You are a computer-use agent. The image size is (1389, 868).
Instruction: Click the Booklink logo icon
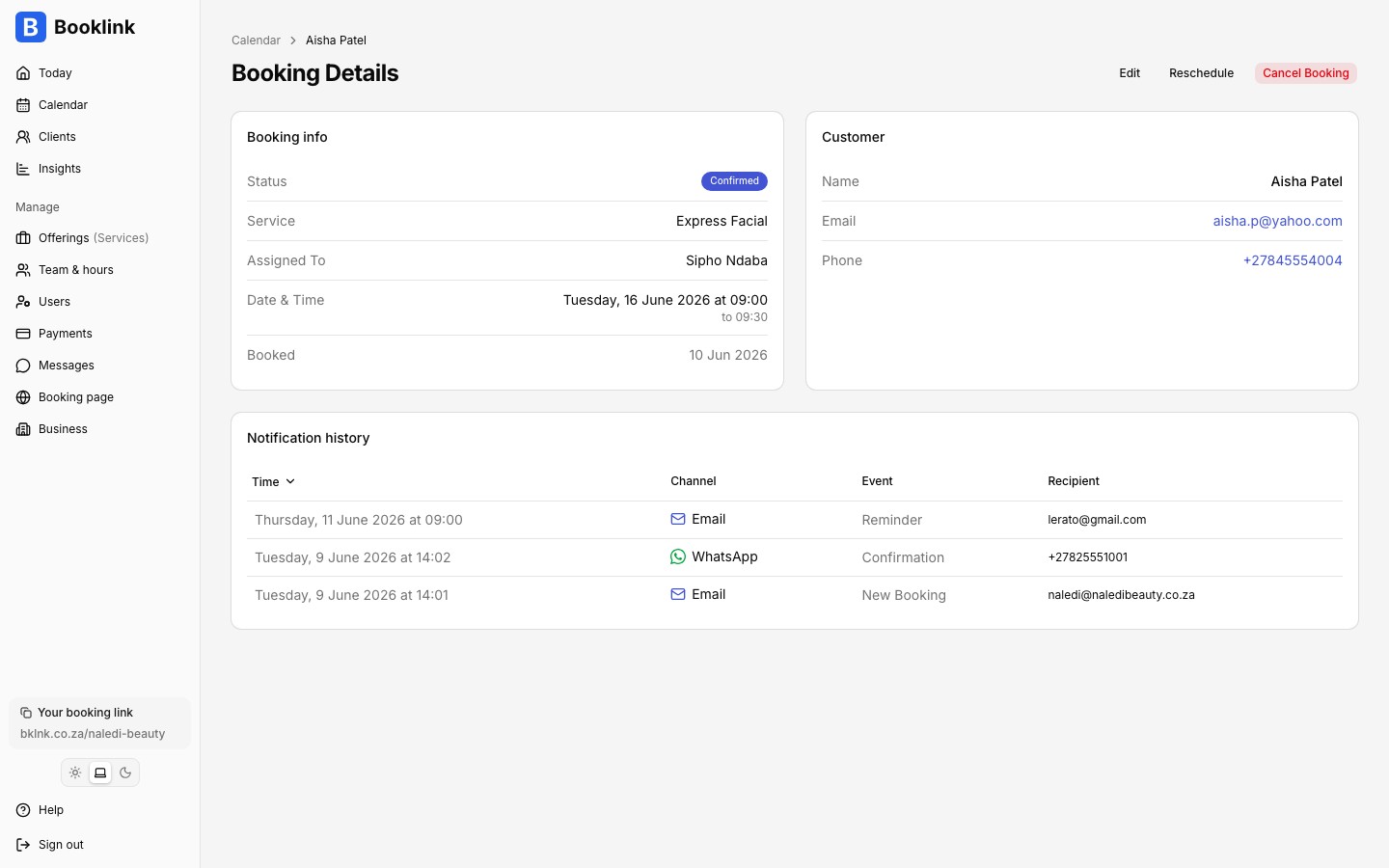point(31,27)
